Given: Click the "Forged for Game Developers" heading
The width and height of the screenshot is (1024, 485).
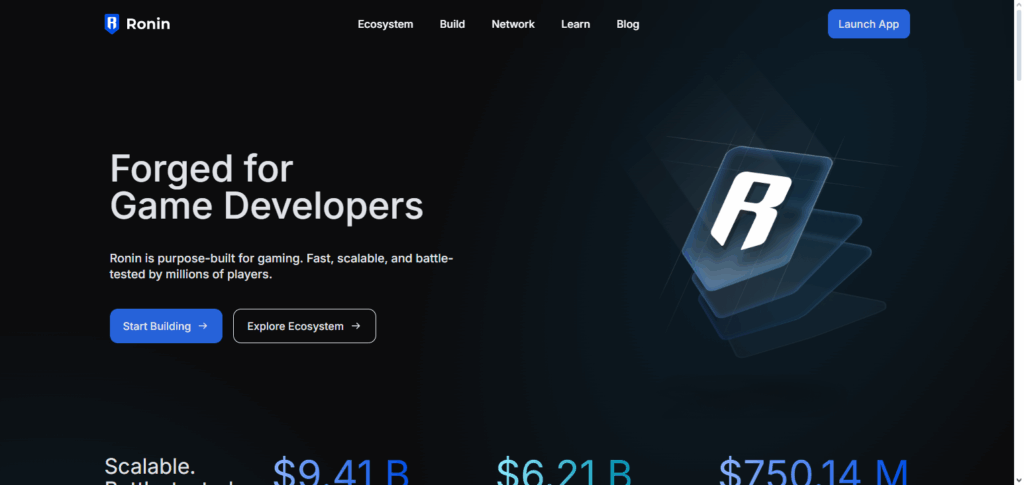Looking at the screenshot, I should point(266,187).
